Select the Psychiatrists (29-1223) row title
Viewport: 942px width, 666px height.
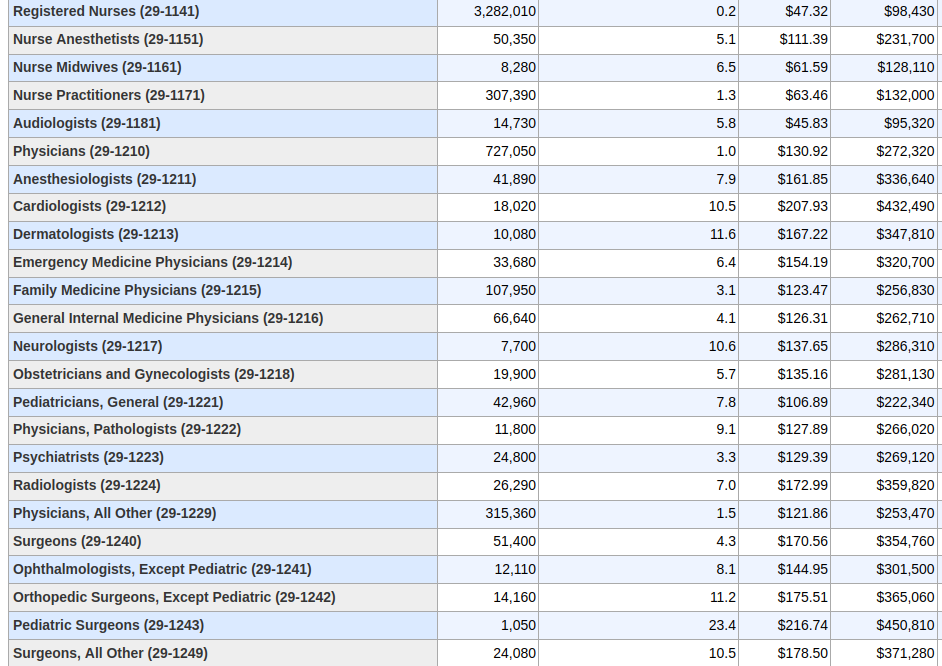pos(88,458)
